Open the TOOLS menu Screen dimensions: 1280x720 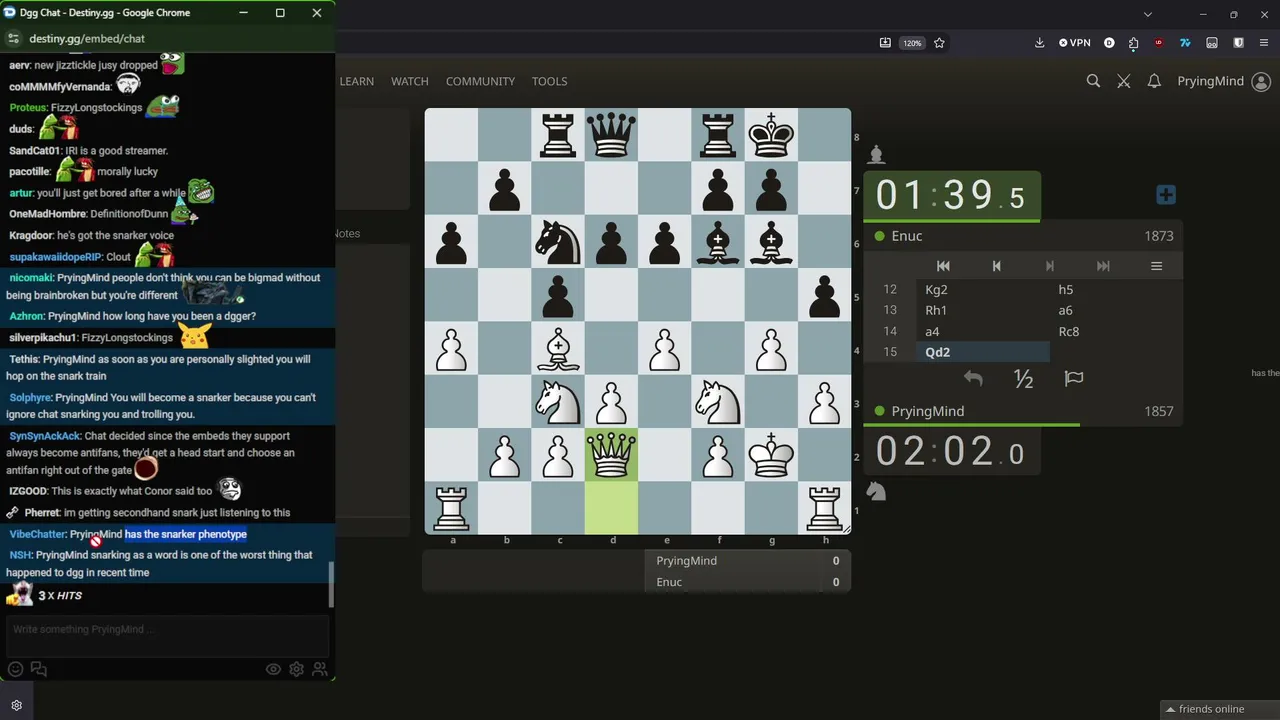pyautogui.click(x=549, y=81)
